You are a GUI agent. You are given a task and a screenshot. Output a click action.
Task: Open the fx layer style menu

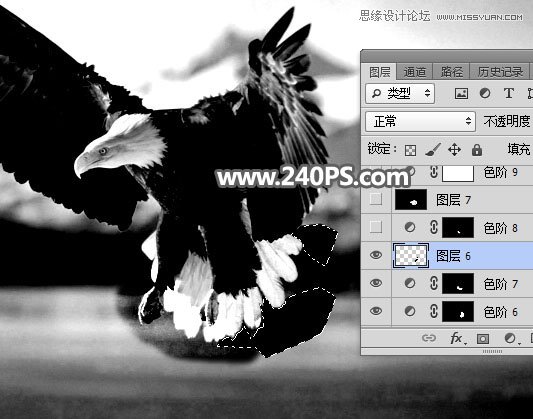point(457,338)
